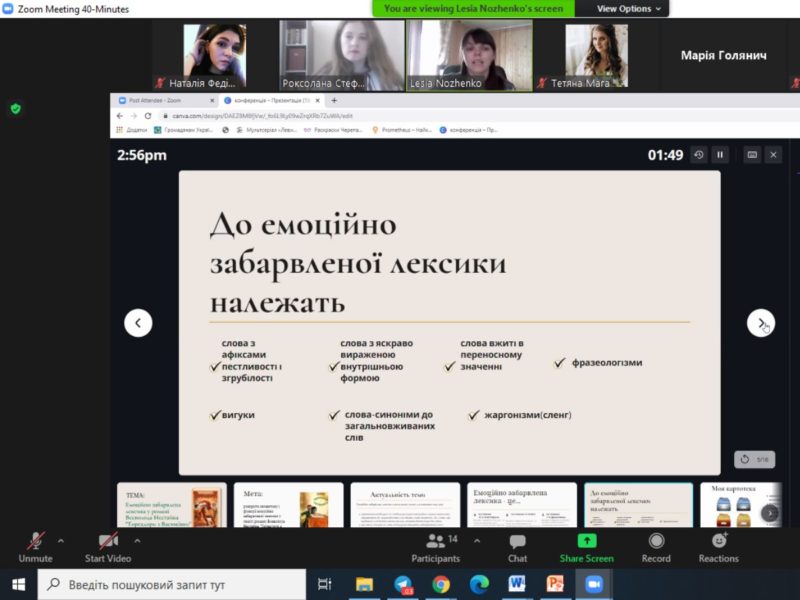The height and width of the screenshot is (600, 800).
Task: Go to the next slide
Action: point(761,323)
